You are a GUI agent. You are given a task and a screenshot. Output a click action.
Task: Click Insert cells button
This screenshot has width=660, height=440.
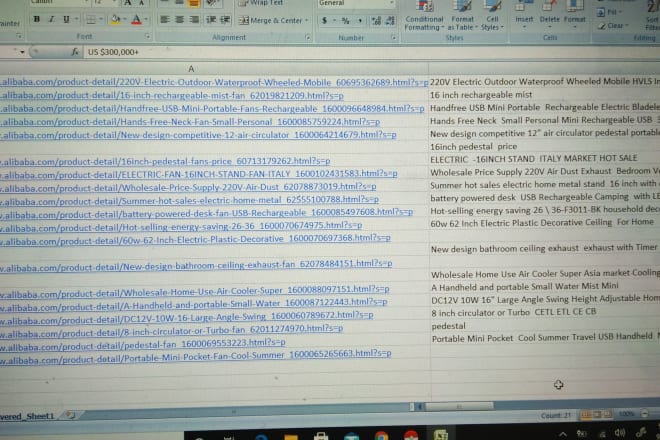click(x=524, y=16)
